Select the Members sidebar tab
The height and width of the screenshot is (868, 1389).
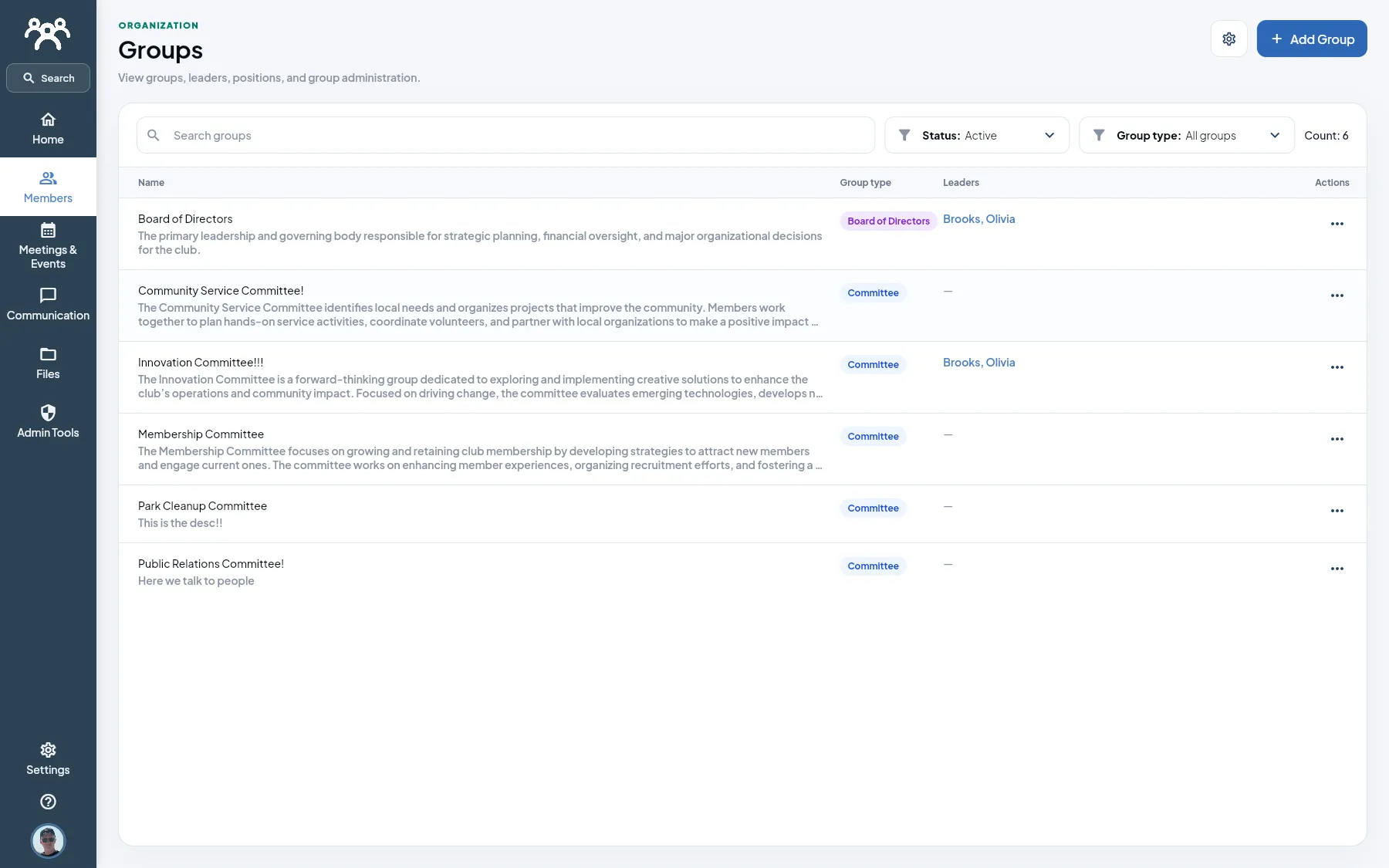coord(48,187)
